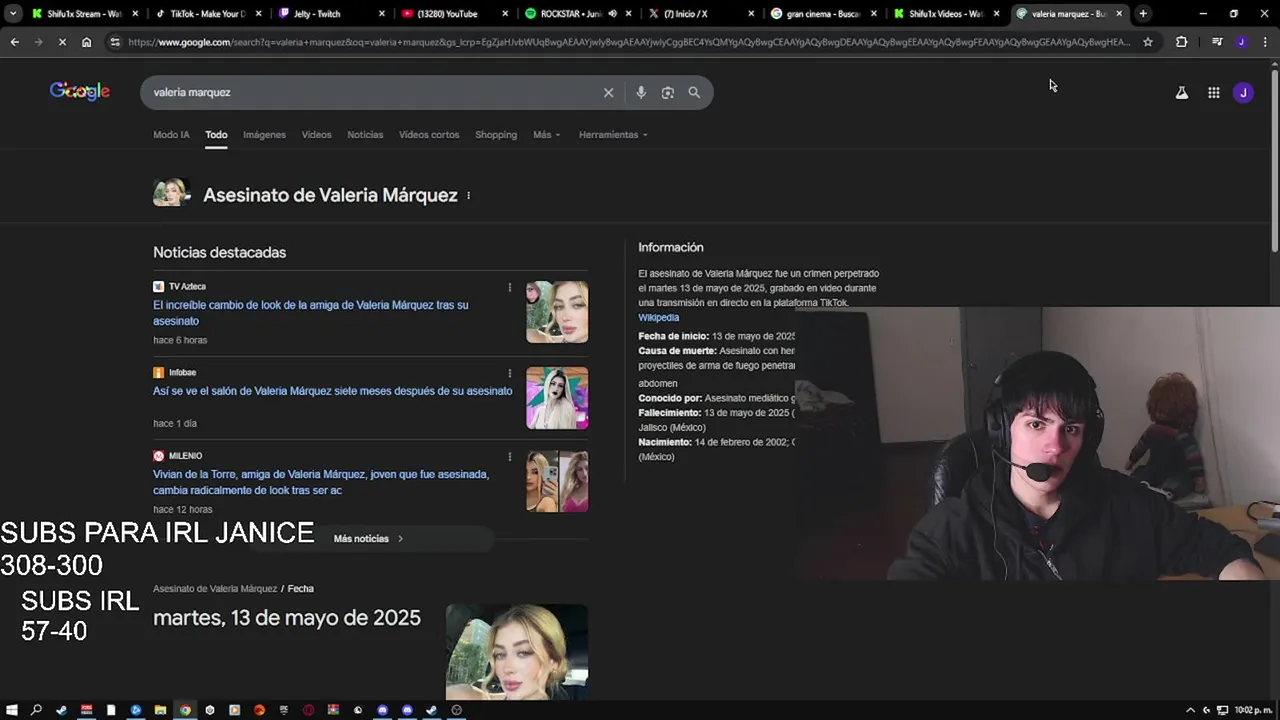Click the Chrome address bar URL
1280x720 pixels.
point(630,42)
